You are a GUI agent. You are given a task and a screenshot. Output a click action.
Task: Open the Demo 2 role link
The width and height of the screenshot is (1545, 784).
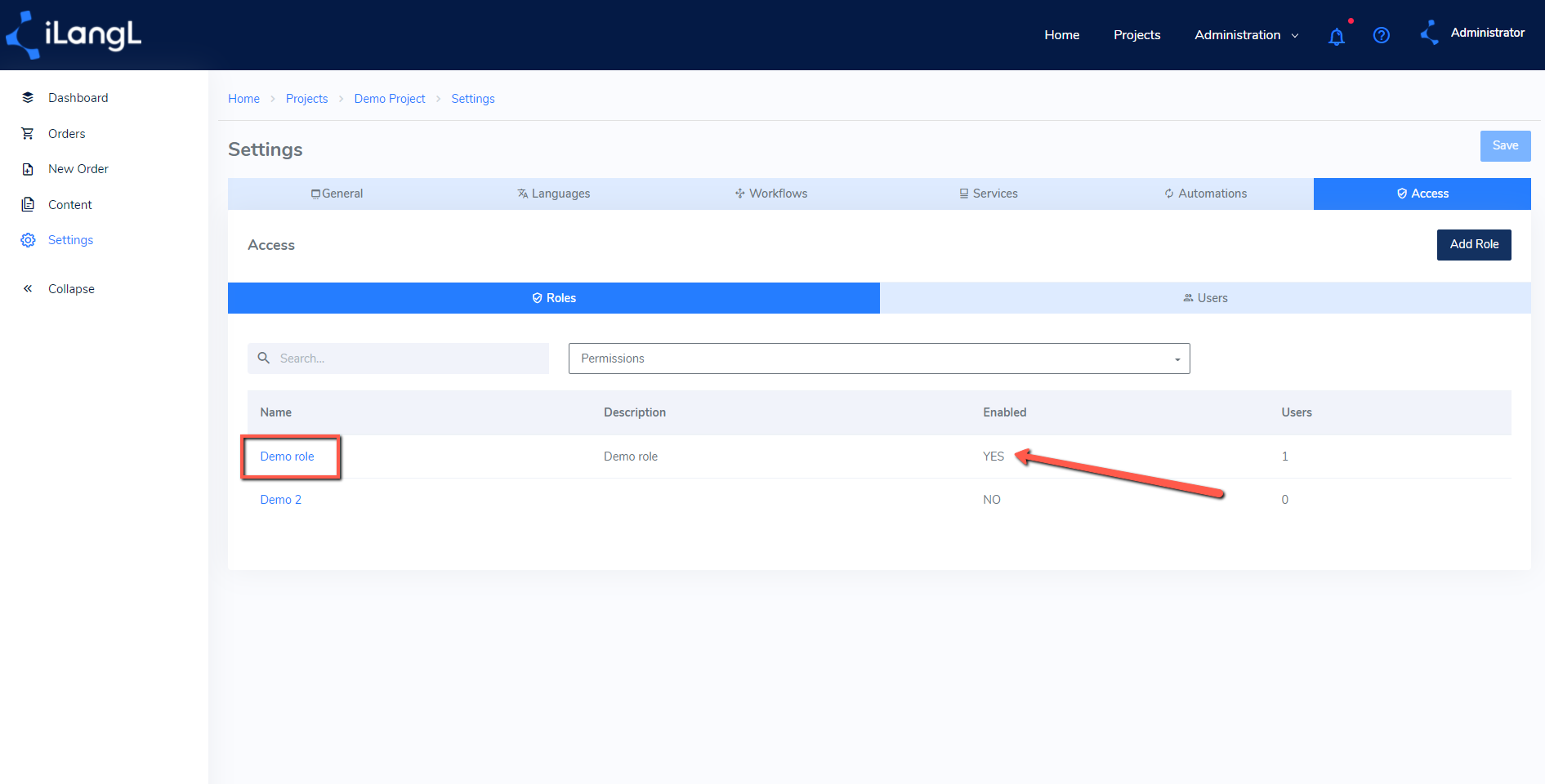(x=280, y=500)
